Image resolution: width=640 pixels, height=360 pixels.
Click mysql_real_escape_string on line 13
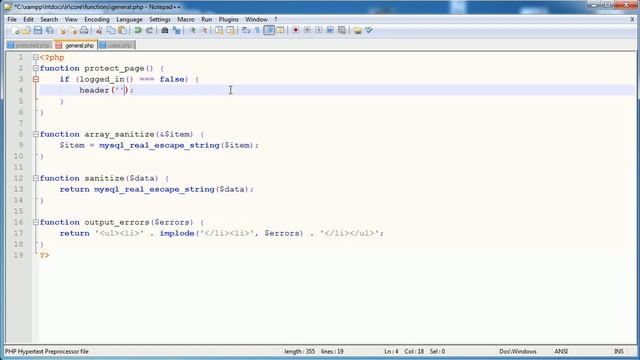[x=154, y=189]
